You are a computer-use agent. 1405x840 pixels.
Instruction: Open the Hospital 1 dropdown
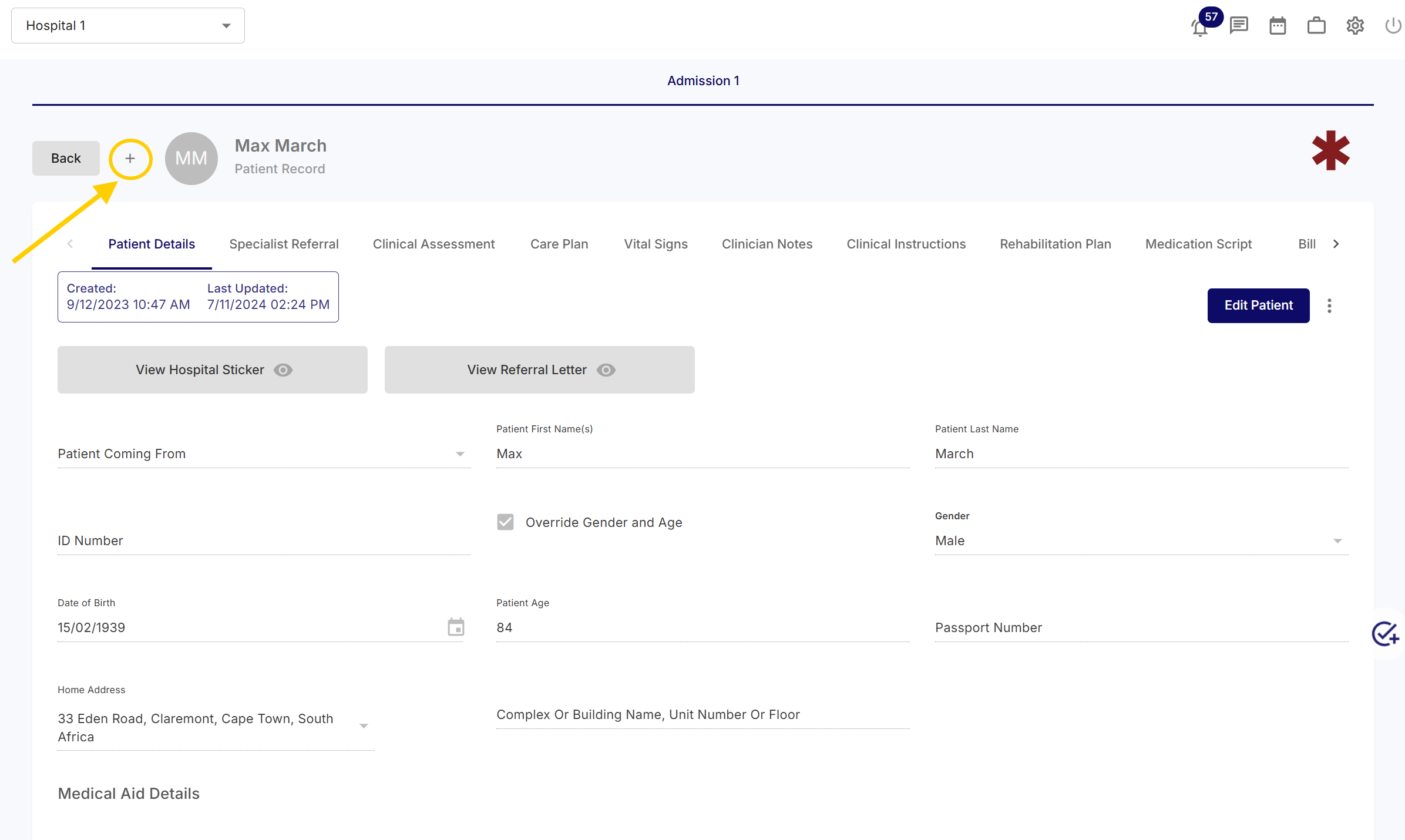click(128, 26)
